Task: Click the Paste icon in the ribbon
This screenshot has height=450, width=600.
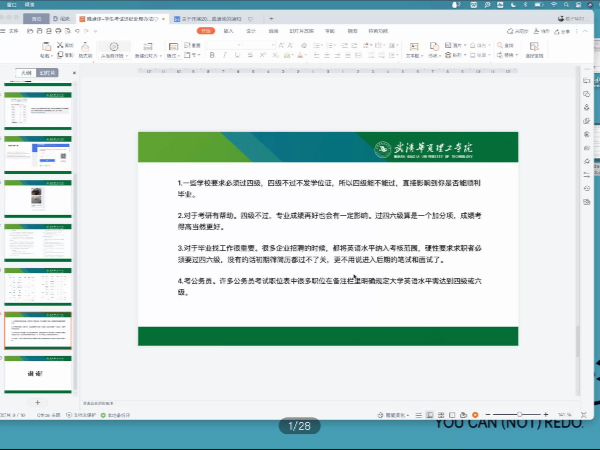Action: click(x=47, y=47)
